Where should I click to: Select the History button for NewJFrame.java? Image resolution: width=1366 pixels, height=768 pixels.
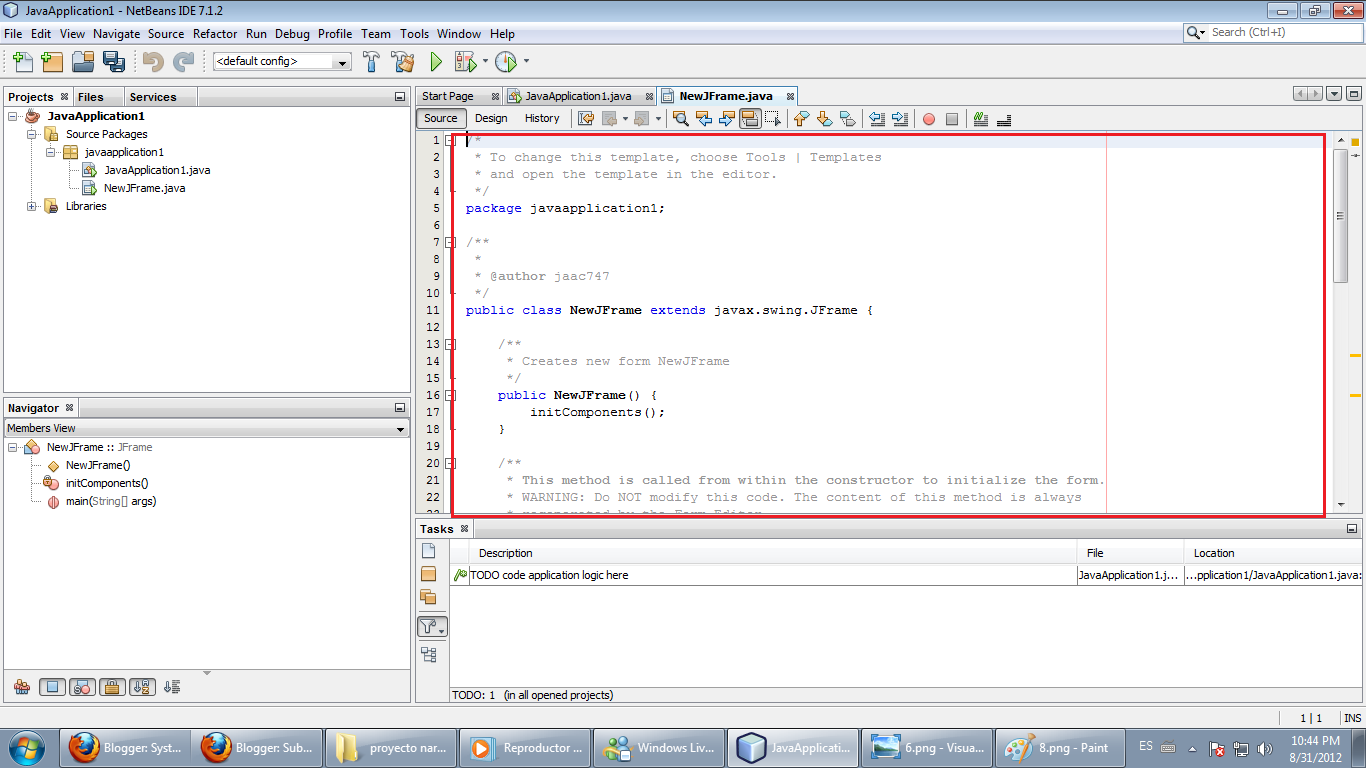542,118
